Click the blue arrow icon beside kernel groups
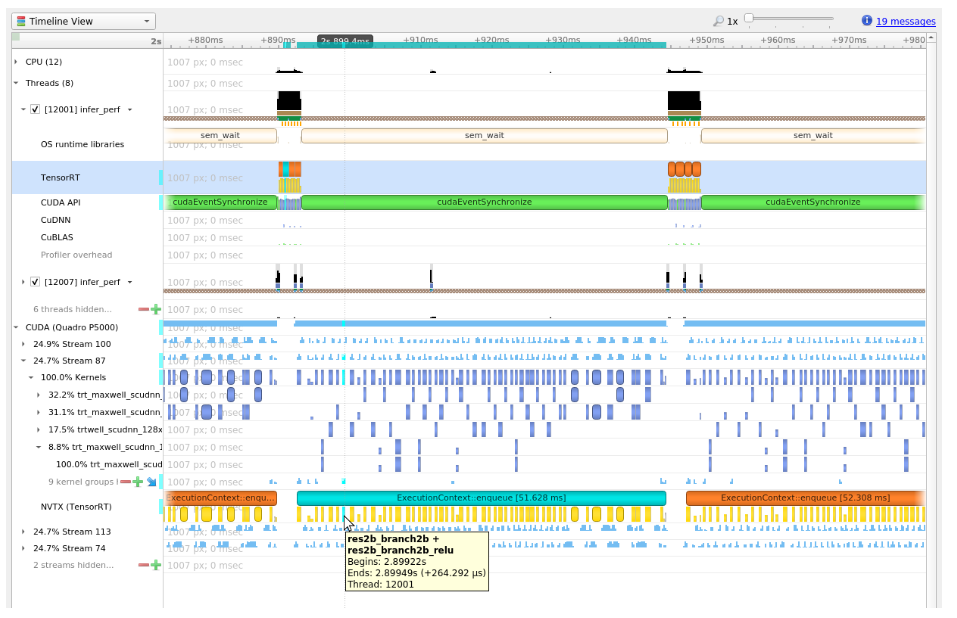Image resolution: width=957 pixels, height=618 pixels. pos(151,481)
